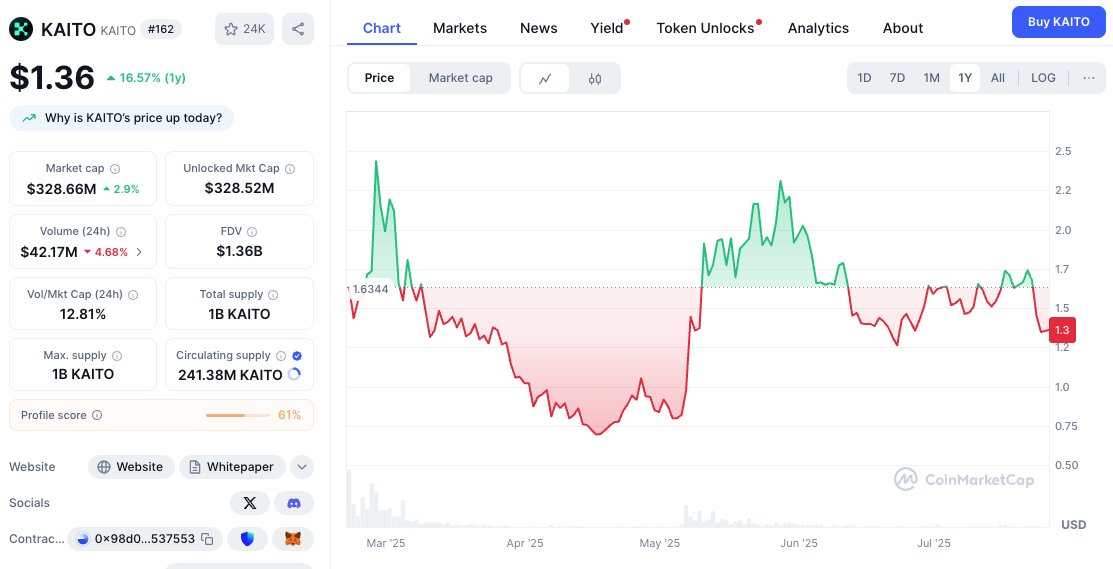Expand Volume (24h) details arrow

coord(138,252)
